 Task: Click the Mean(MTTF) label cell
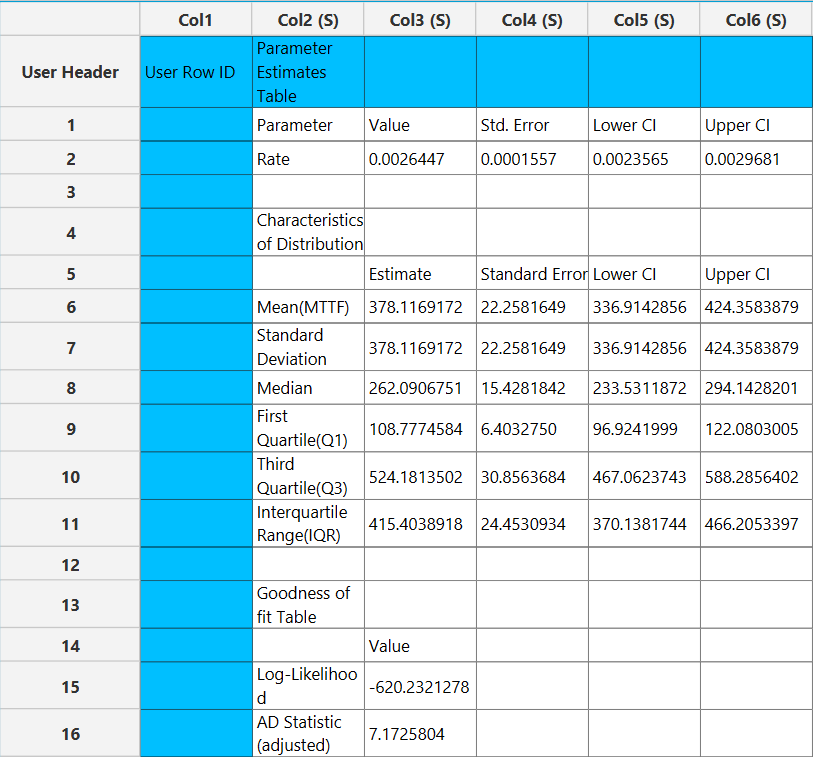coord(309,306)
